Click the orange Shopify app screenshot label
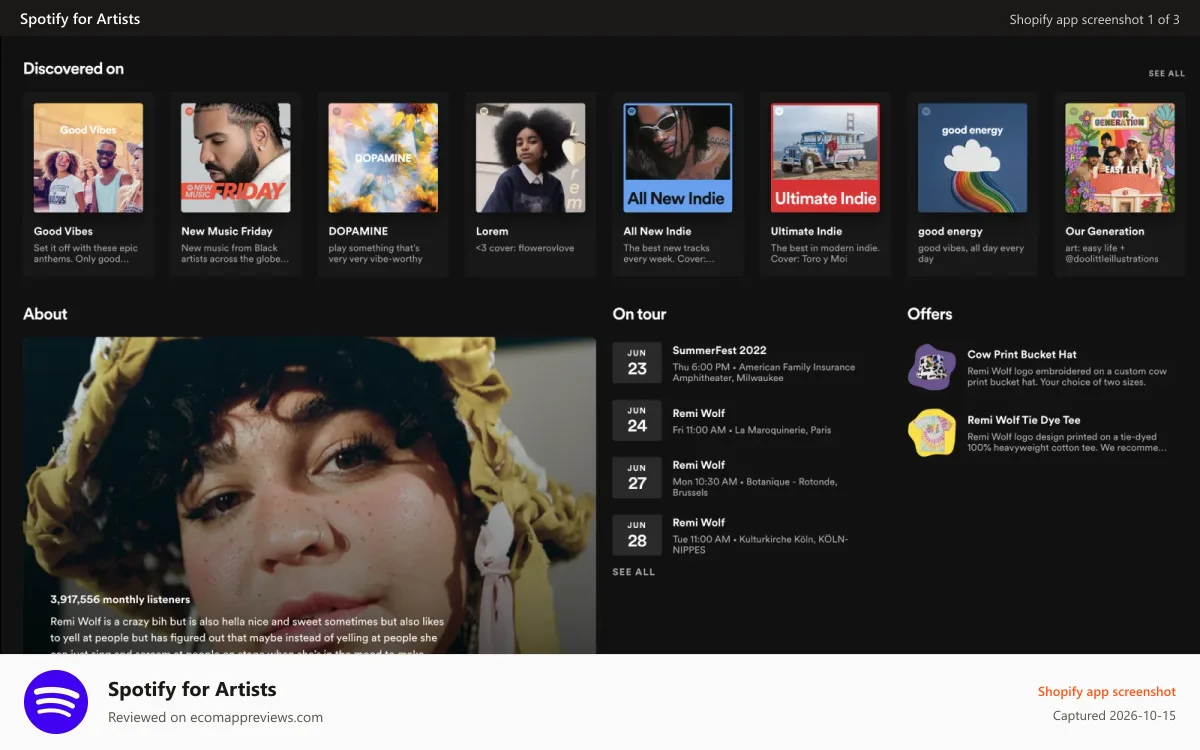The width and height of the screenshot is (1200, 750). point(1107,691)
